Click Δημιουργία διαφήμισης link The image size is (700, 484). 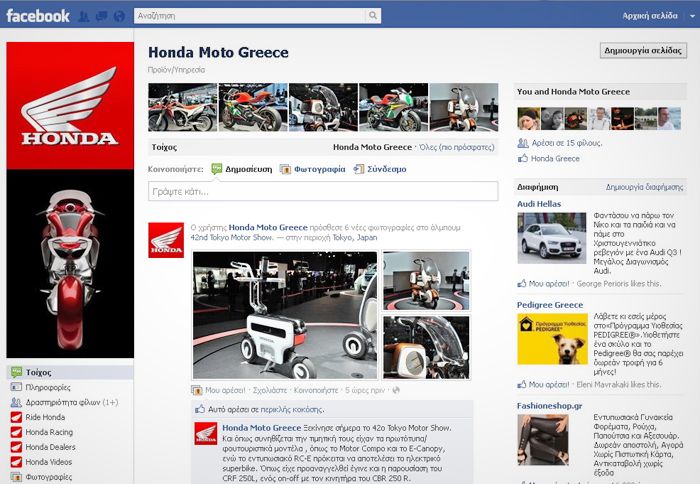(644, 187)
